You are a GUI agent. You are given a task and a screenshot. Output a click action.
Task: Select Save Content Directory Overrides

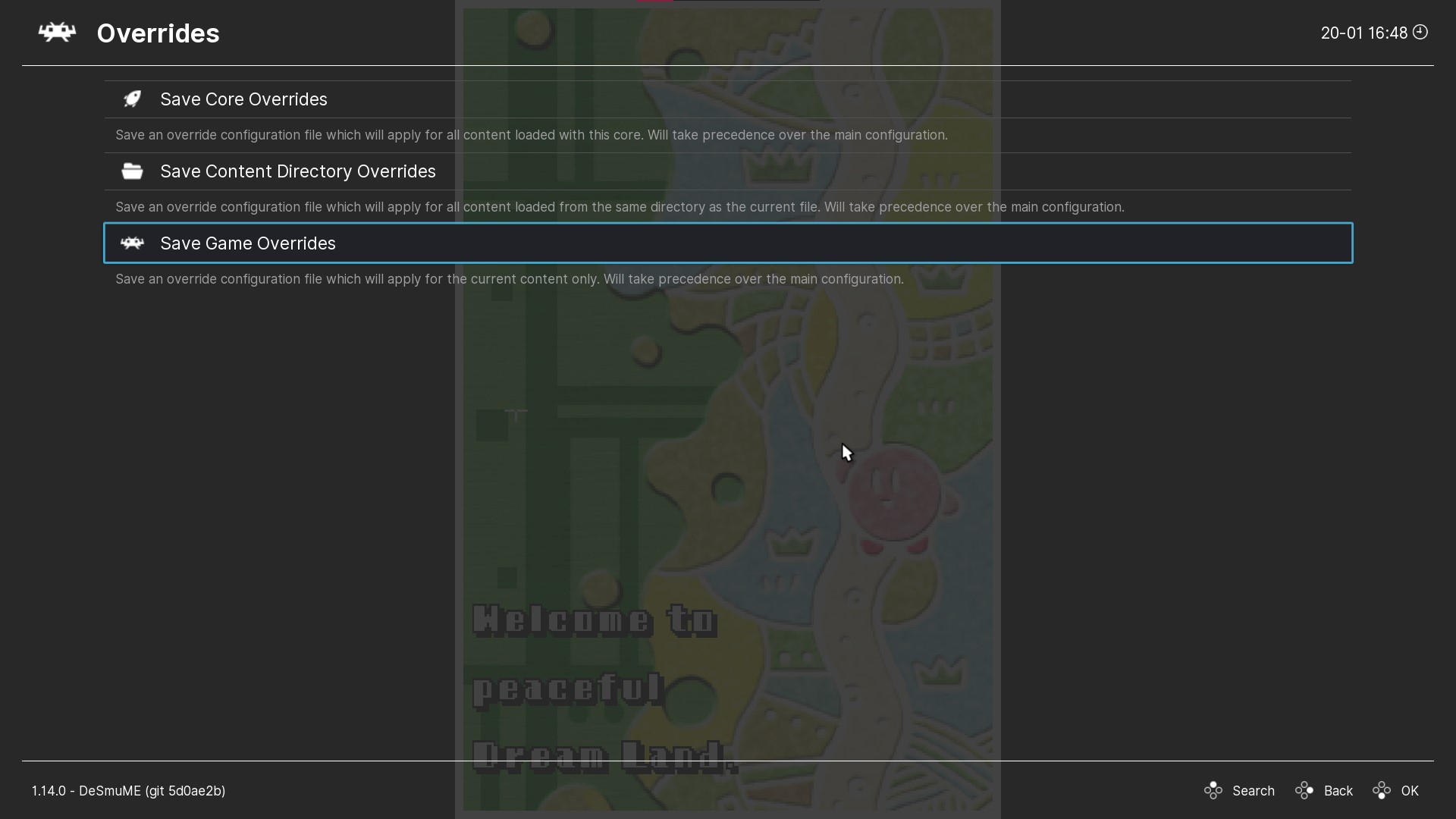tap(728, 171)
